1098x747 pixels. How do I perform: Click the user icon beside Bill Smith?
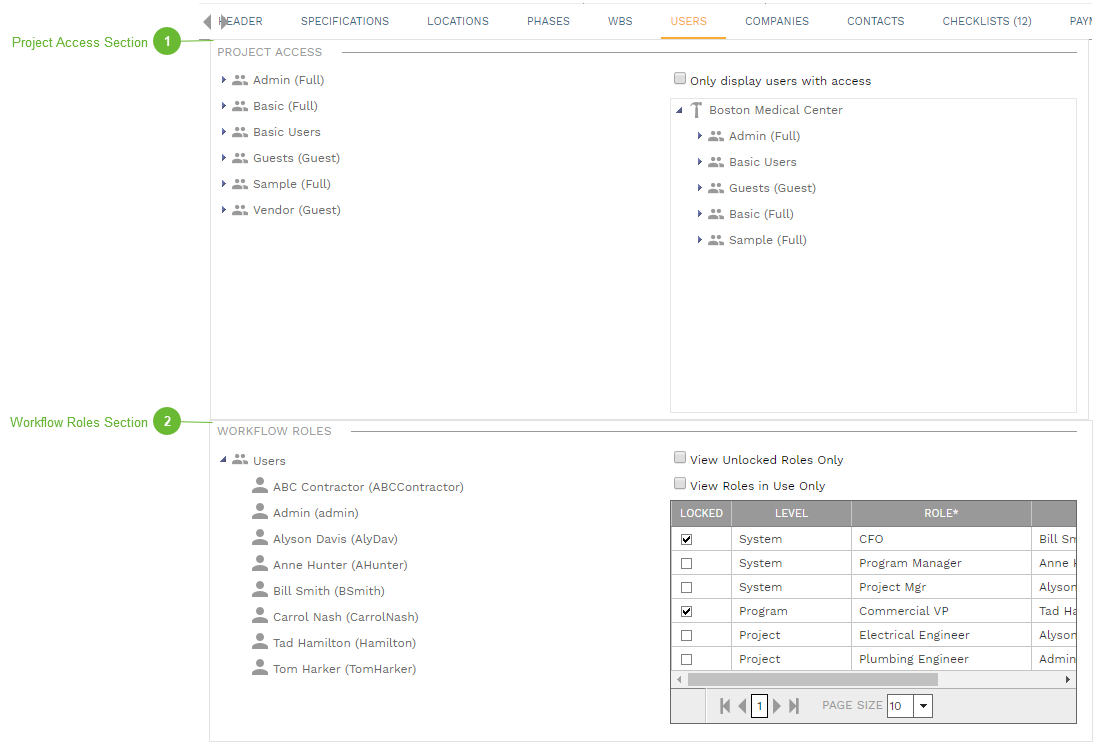tap(260, 590)
